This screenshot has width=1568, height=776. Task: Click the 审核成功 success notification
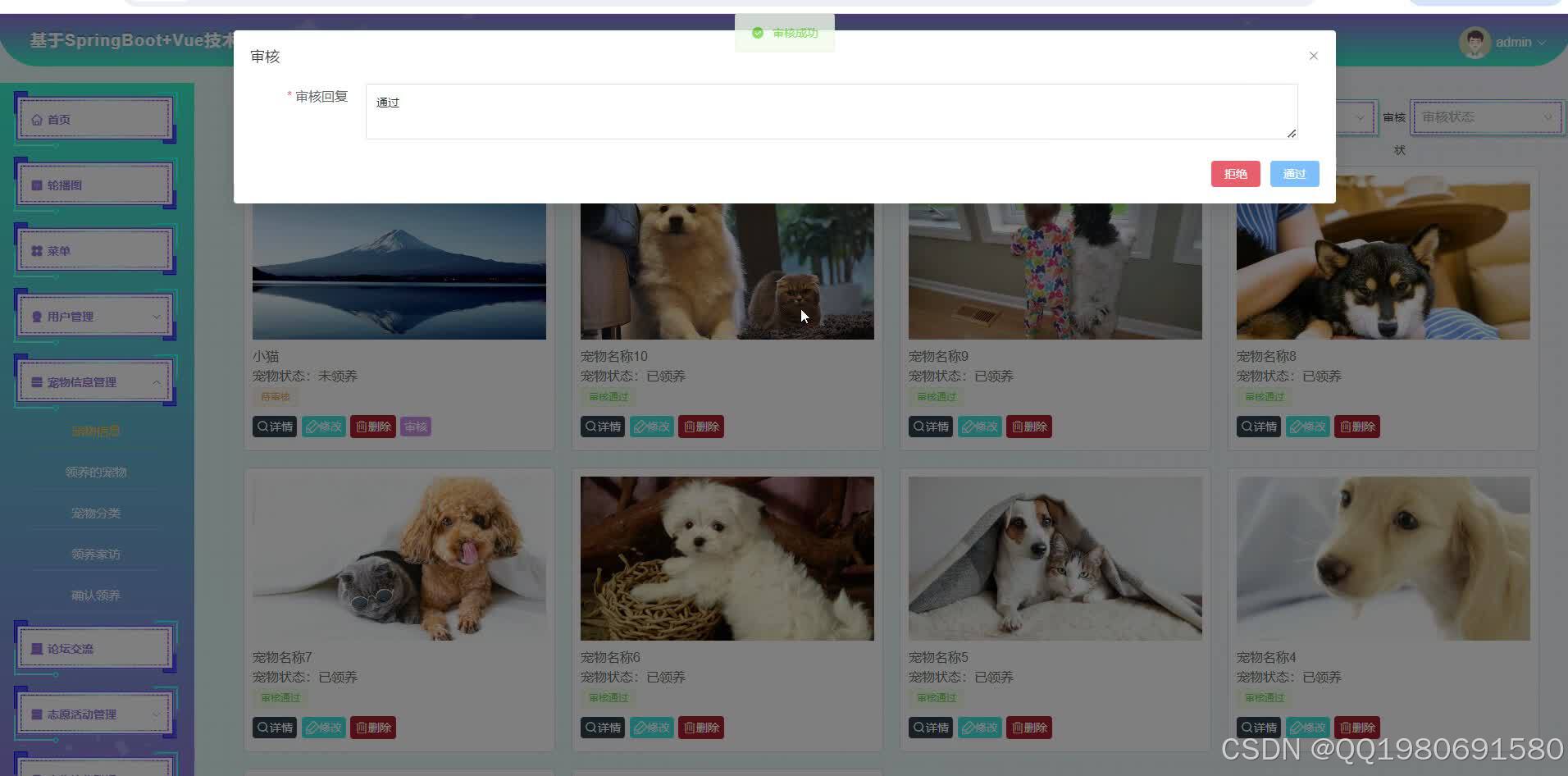pyautogui.click(x=785, y=33)
